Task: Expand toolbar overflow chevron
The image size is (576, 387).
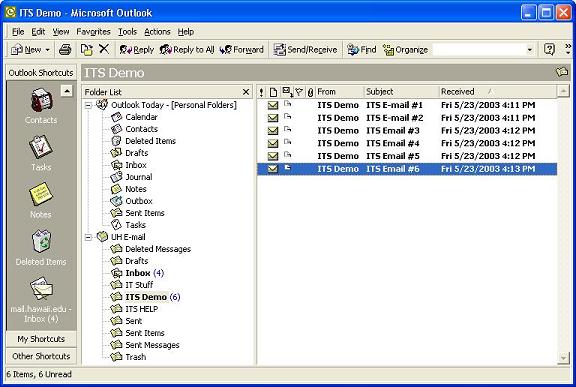Action: pyautogui.click(x=568, y=49)
